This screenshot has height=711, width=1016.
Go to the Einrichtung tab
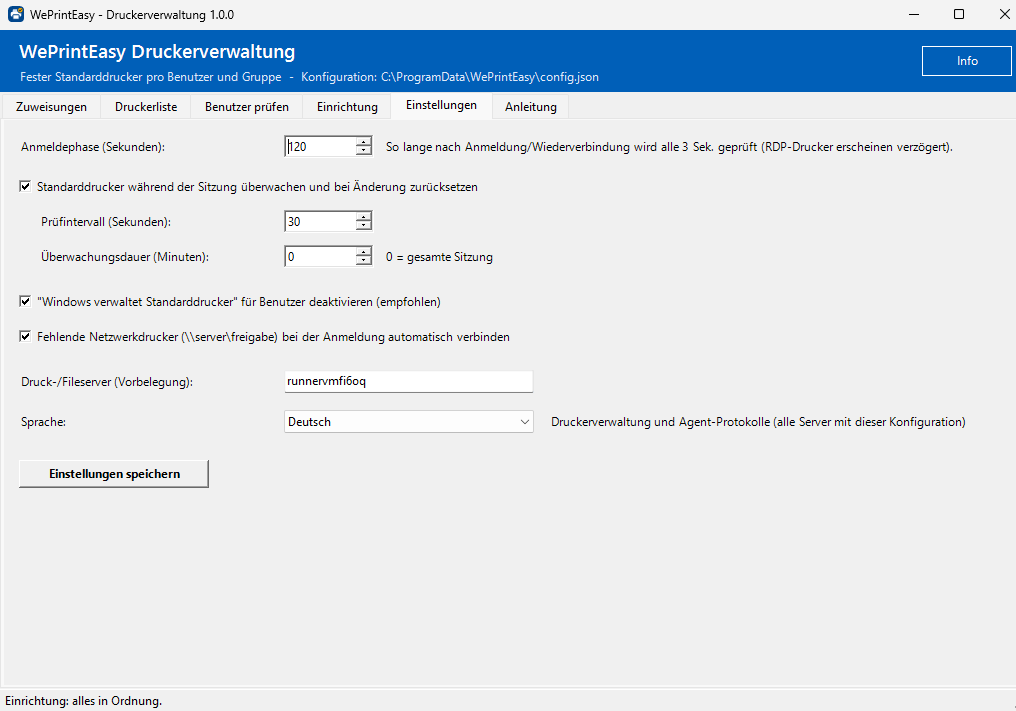(347, 107)
